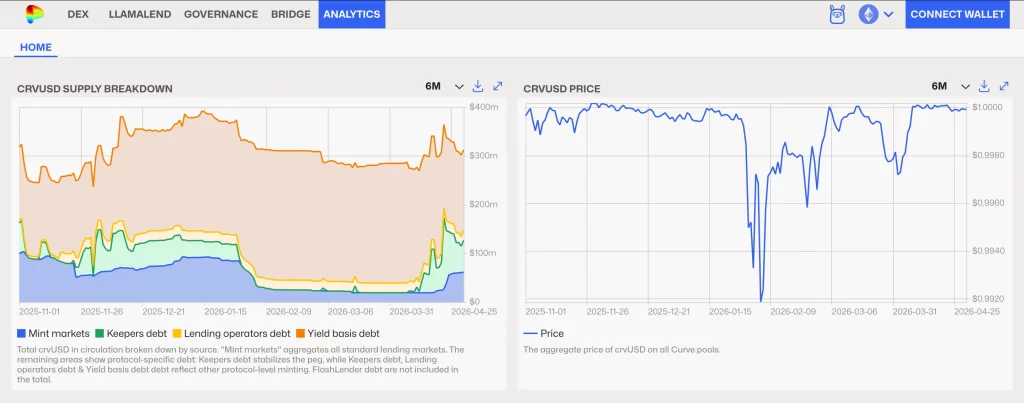Image resolution: width=1024 pixels, height=403 pixels.
Task: Click the Total crvUSD in circulation description
Action: (x=242, y=364)
